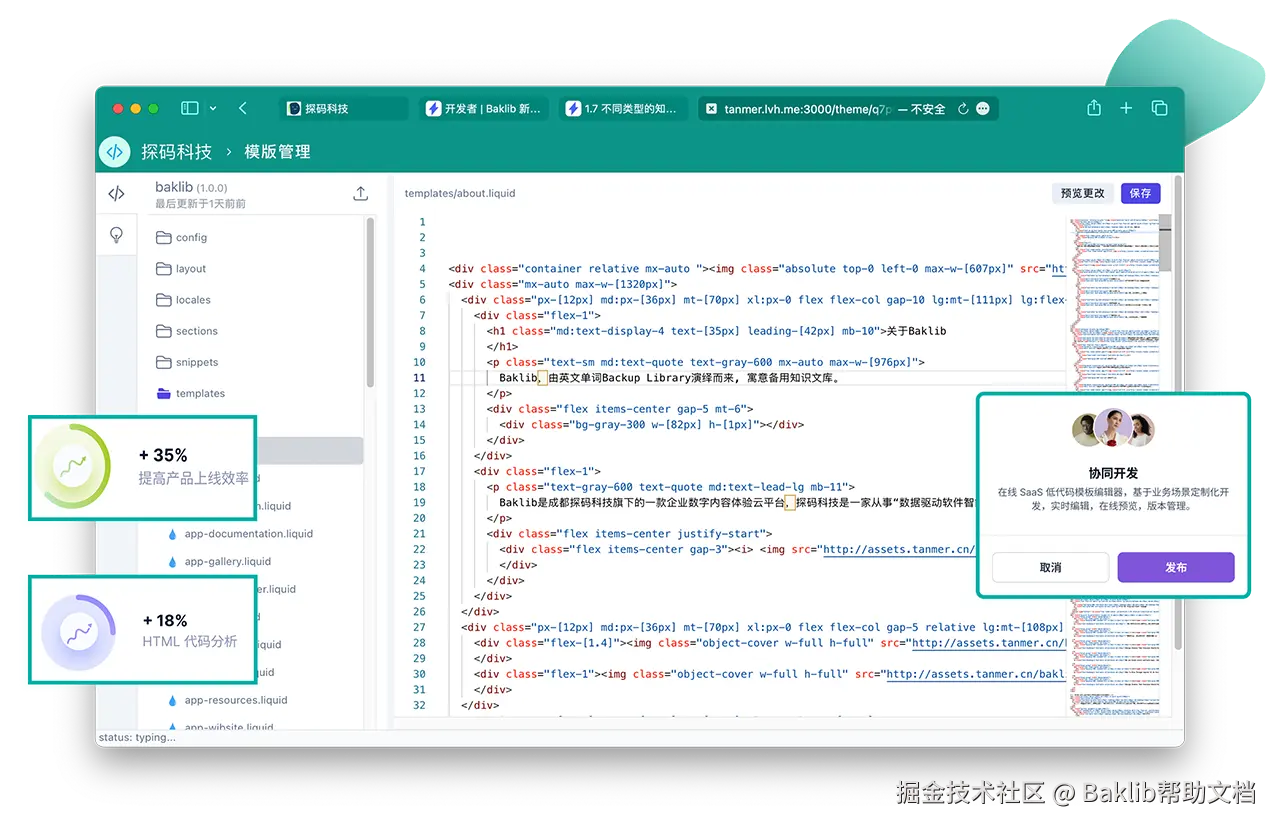Select the lightbulb sidebar icon
The image size is (1280, 830).
(116, 235)
